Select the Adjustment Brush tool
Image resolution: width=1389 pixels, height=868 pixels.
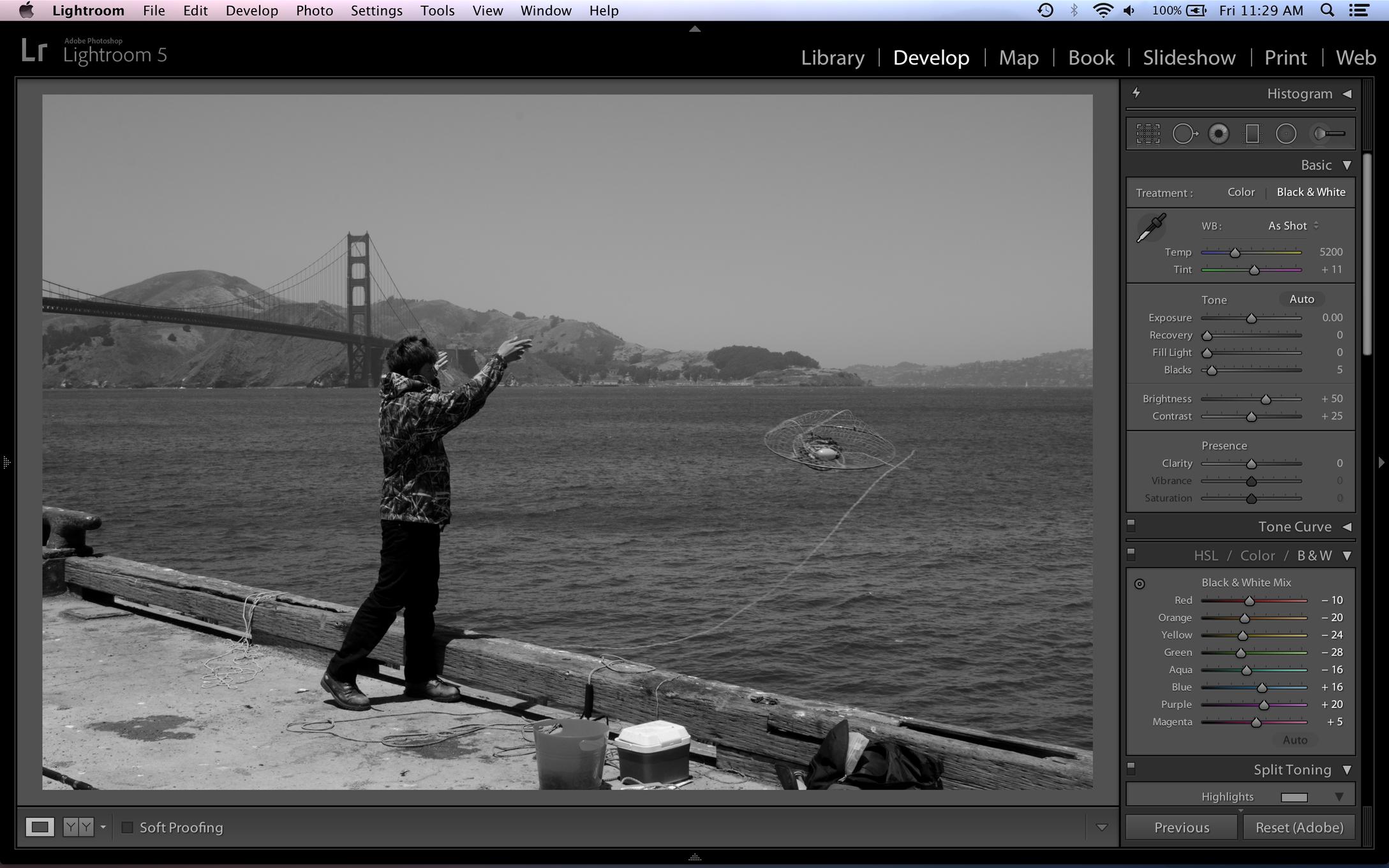1328,134
